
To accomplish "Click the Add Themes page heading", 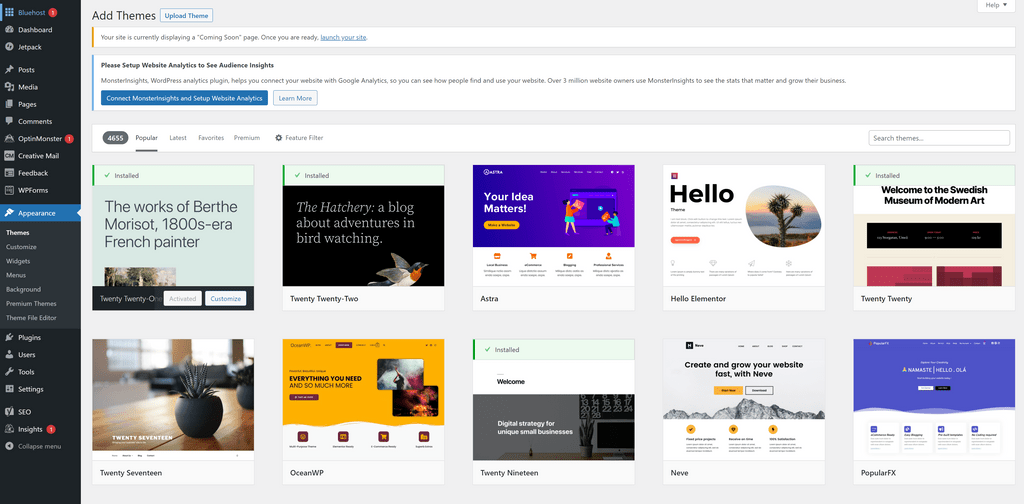I will tap(124, 16).
